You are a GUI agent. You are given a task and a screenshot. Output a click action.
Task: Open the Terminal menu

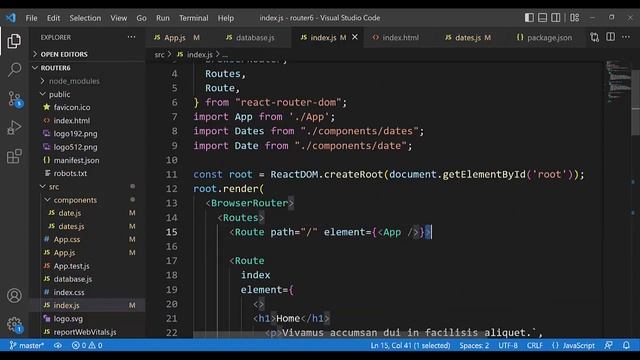tap(193, 18)
